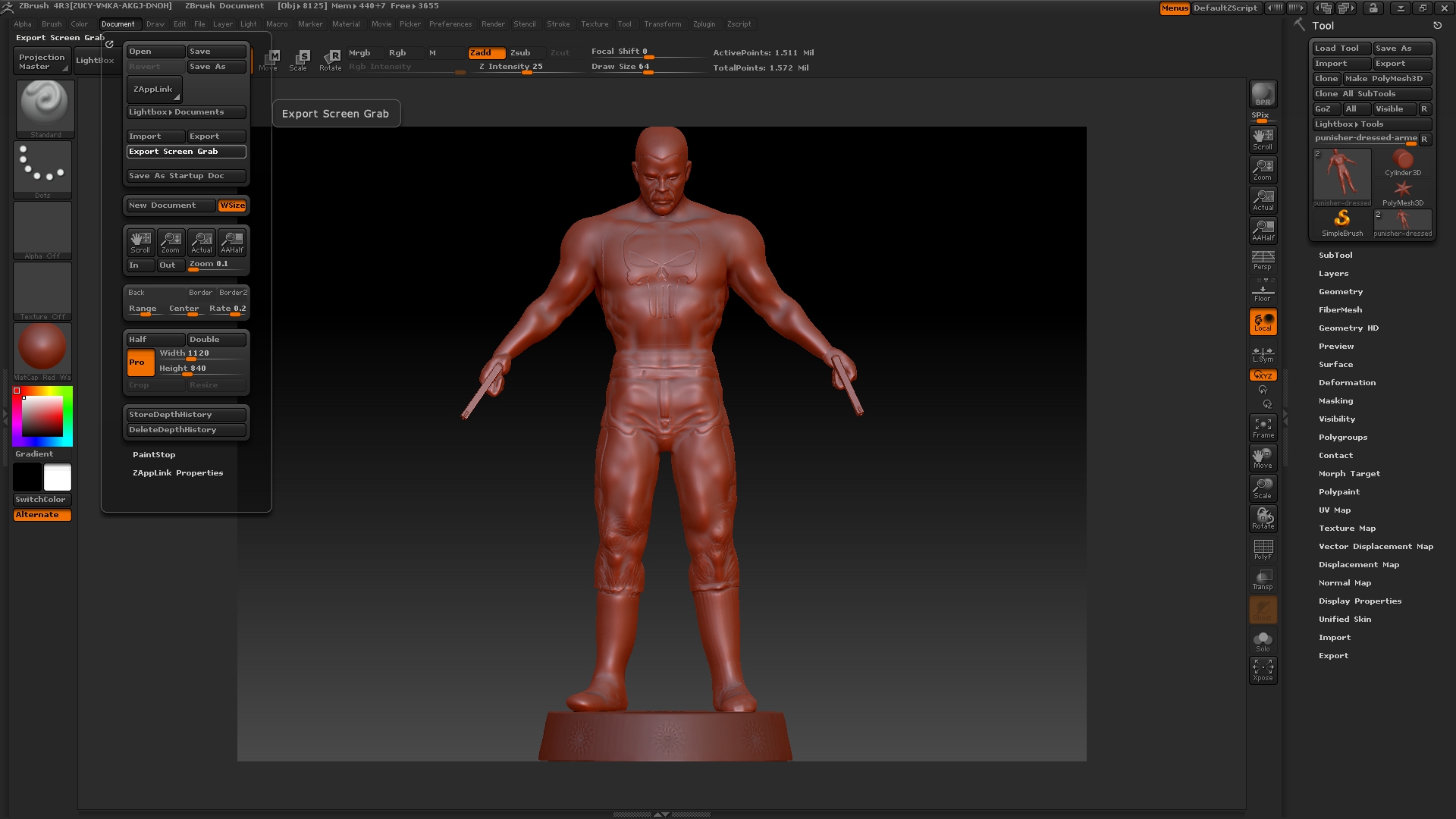Toggle the Zadd mode

pyautogui.click(x=486, y=53)
